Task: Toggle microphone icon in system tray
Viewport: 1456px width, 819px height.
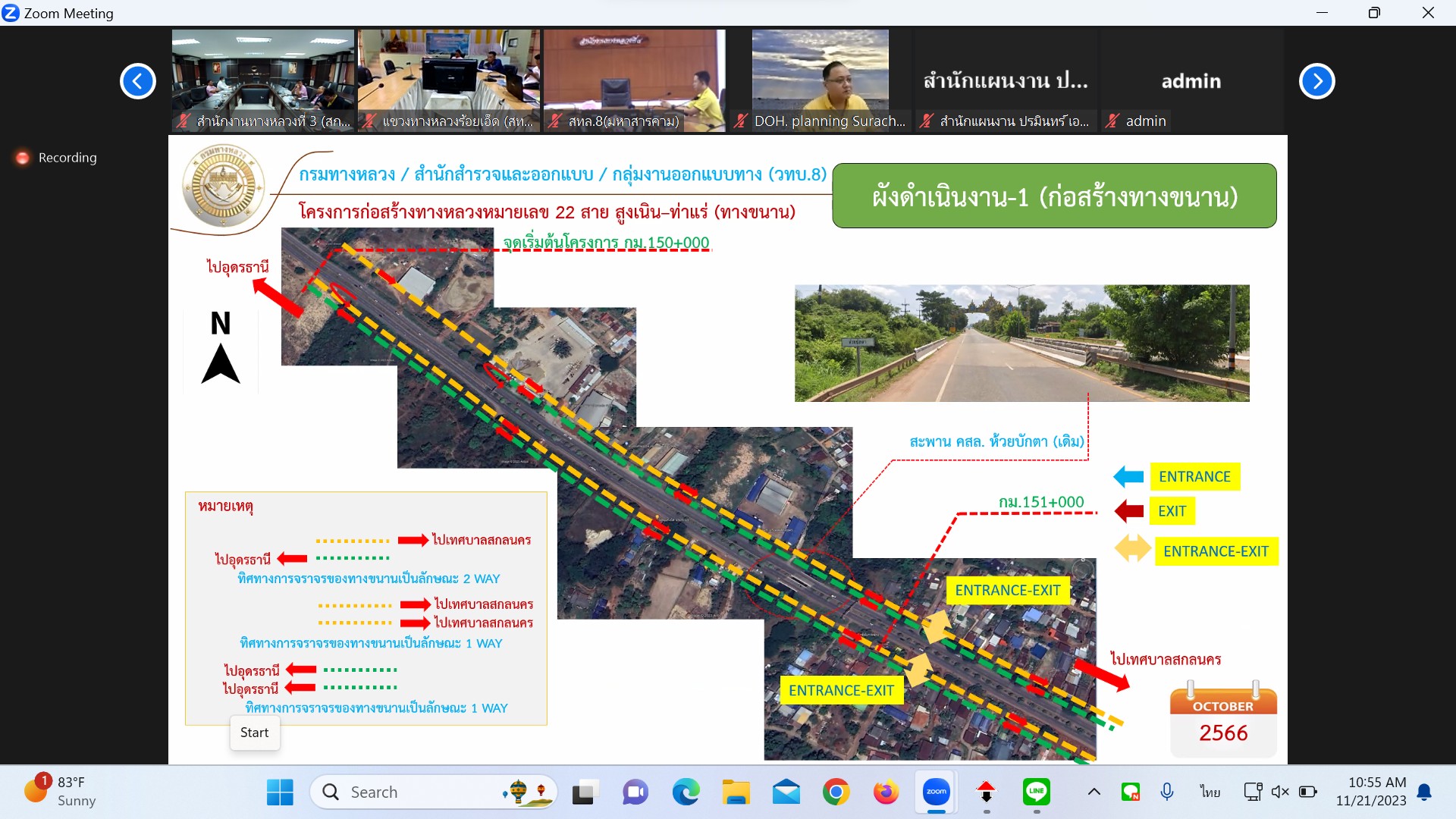Action: click(x=1167, y=792)
